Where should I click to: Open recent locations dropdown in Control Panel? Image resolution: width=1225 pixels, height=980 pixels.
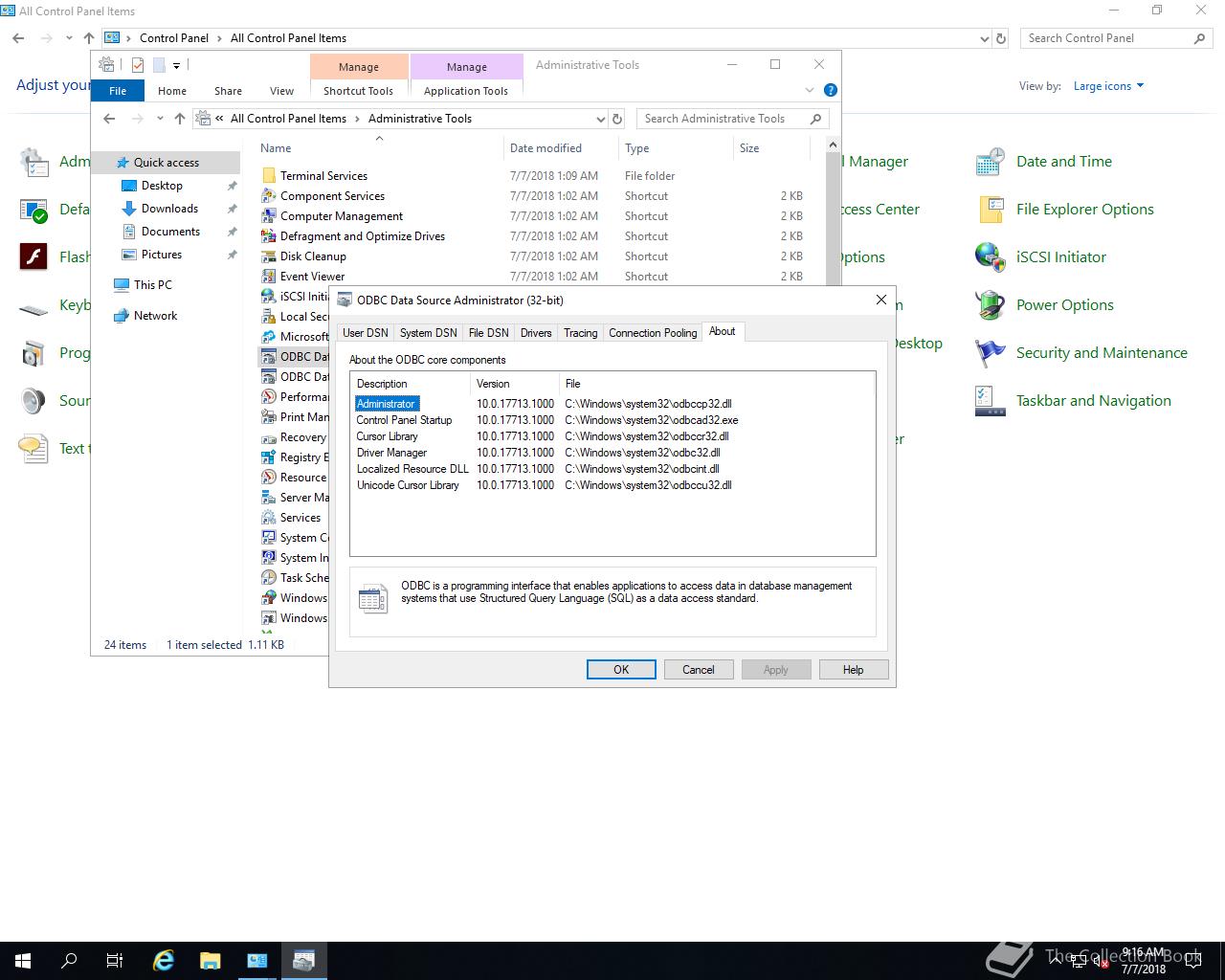point(69,39)
